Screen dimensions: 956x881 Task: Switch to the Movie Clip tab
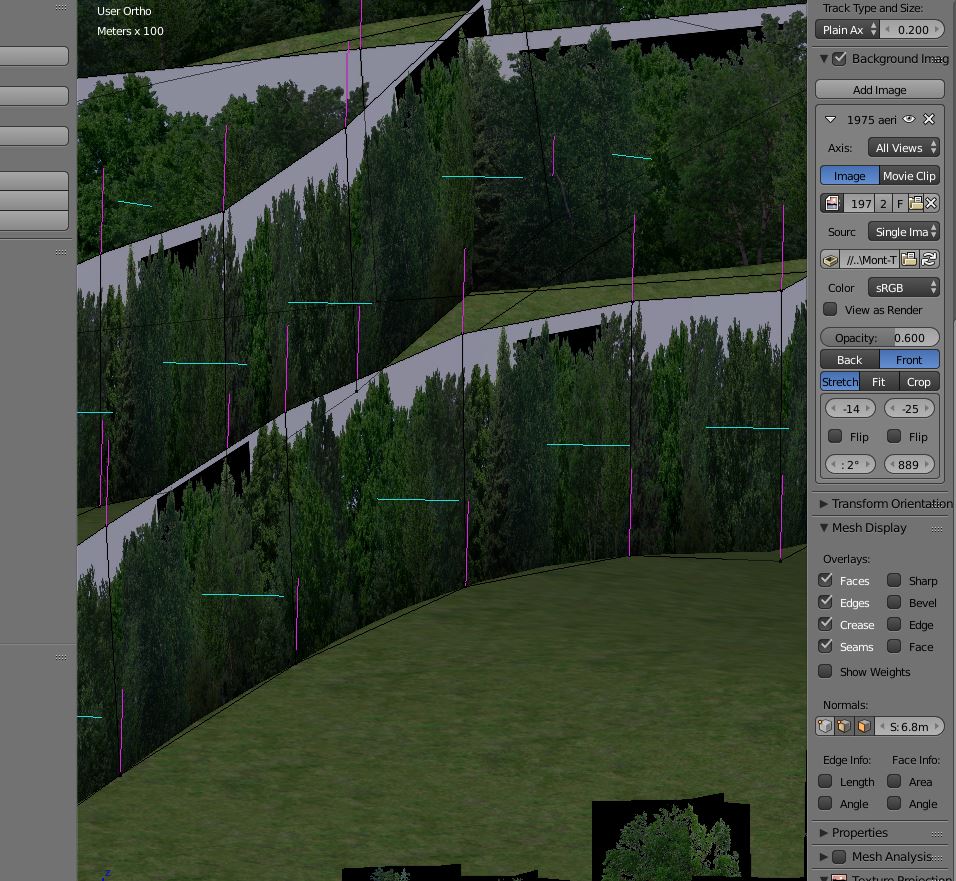909,175
